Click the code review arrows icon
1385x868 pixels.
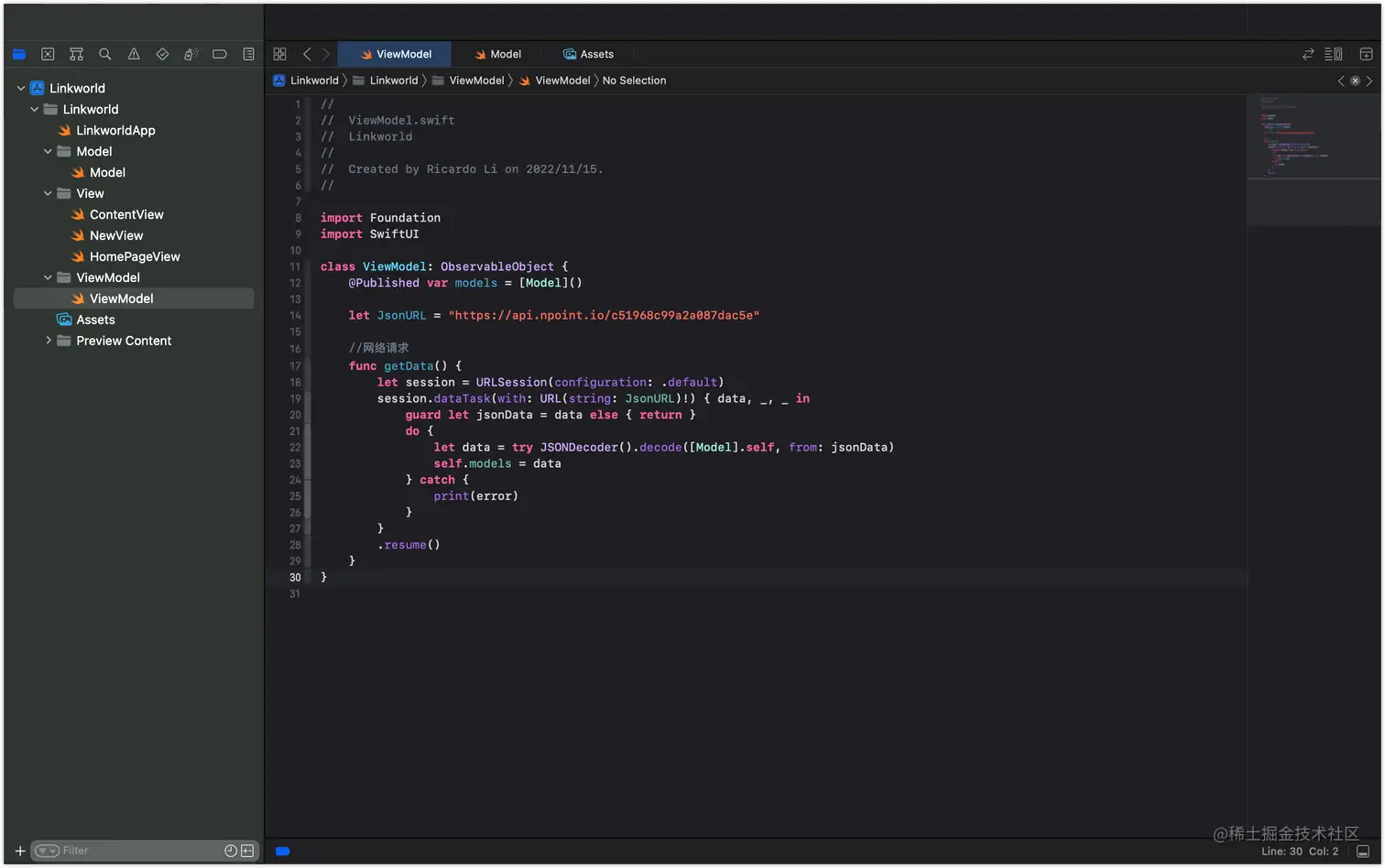(1308, 54)
